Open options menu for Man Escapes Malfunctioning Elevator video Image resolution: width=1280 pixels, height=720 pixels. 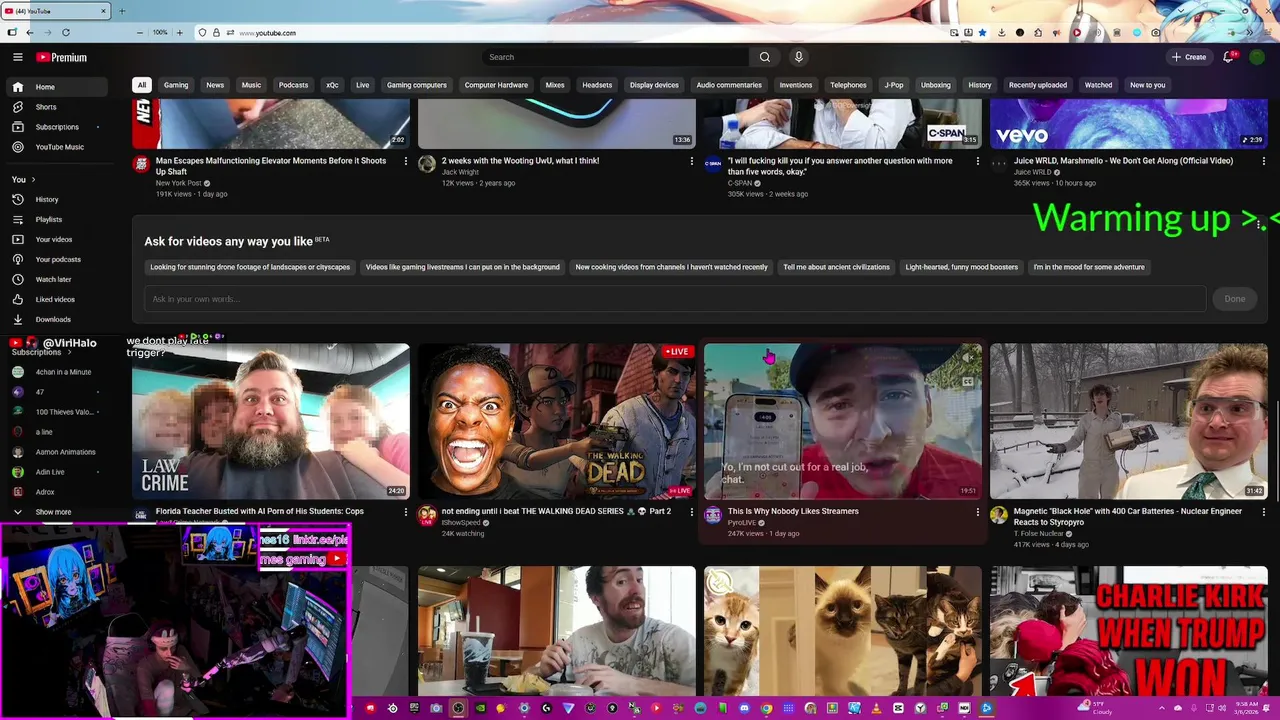(x=405, y=161)
